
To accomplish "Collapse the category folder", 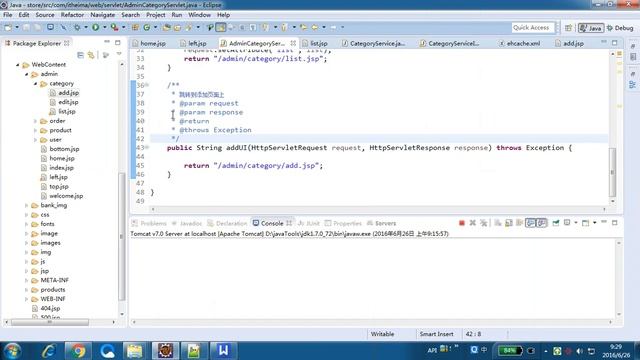I will (x=36, y=83).
